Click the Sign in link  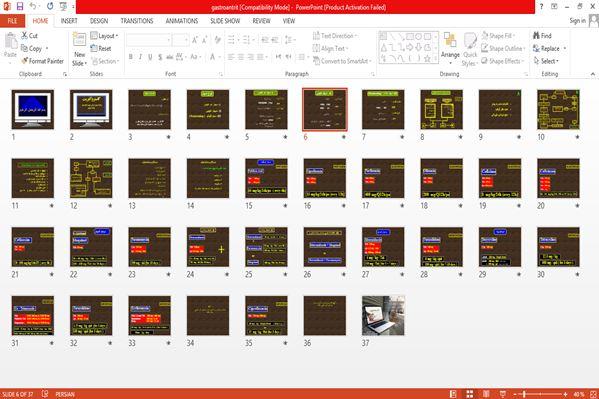(x=577, y=21)
